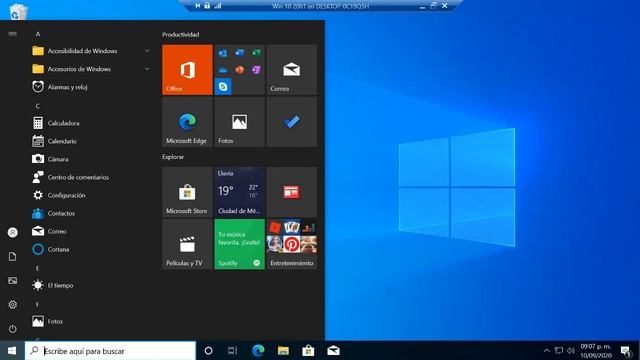This screenshot has width=640, height=360.
Task: Open the Office tile
Action: [x=187, y=70]
